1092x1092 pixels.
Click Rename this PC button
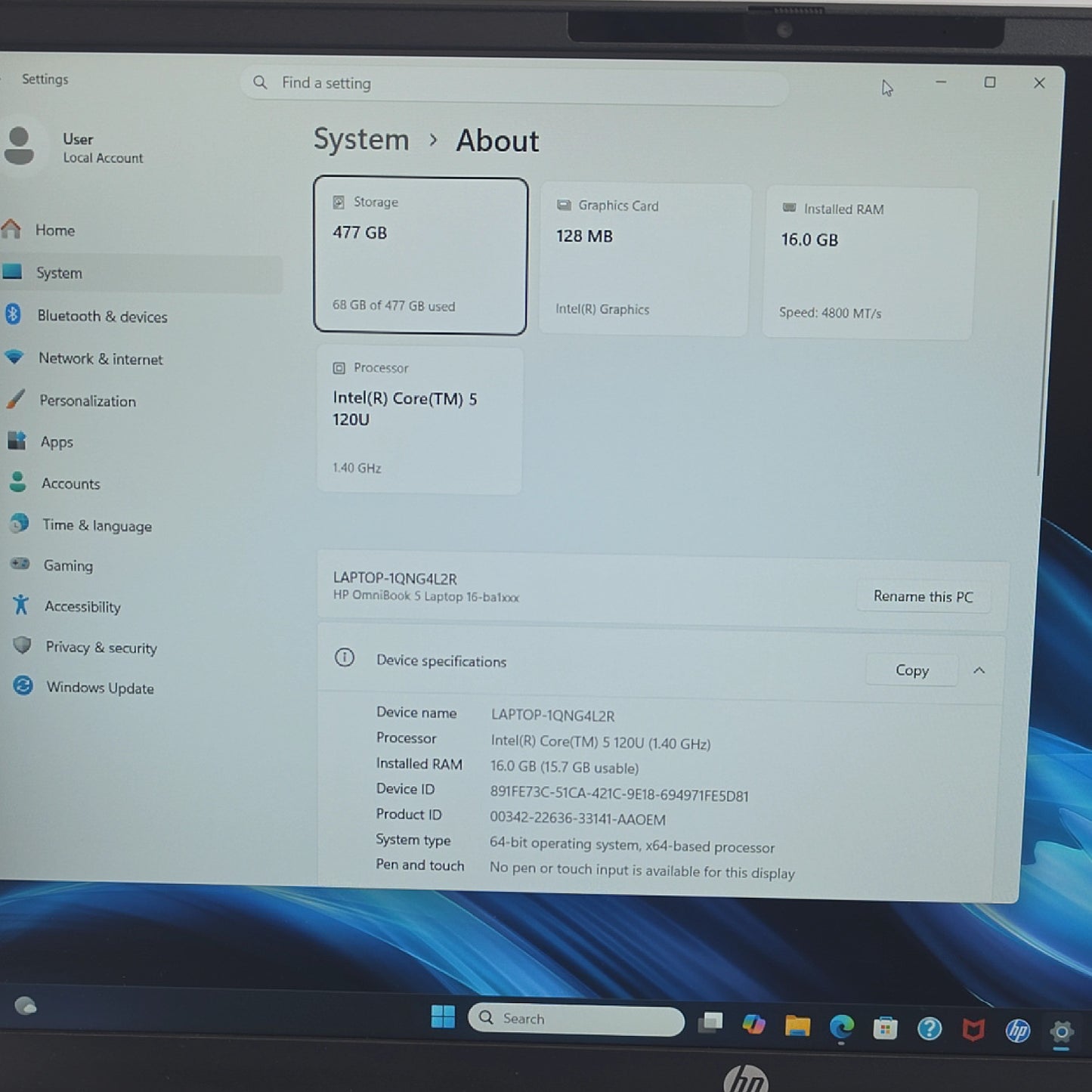pos(923,596)
